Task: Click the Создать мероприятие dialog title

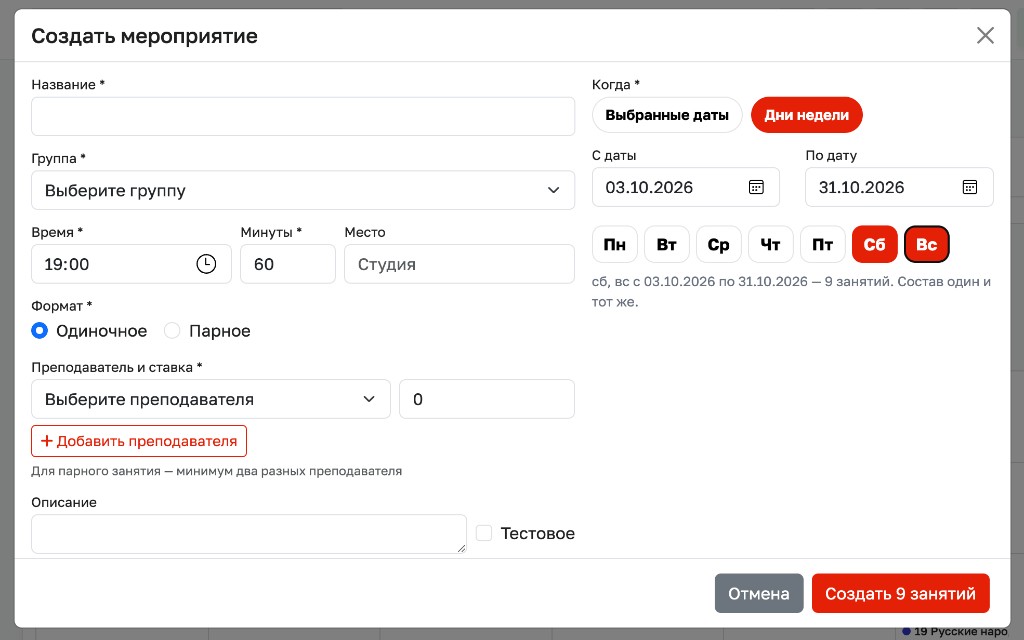Action: click(144, 36)
